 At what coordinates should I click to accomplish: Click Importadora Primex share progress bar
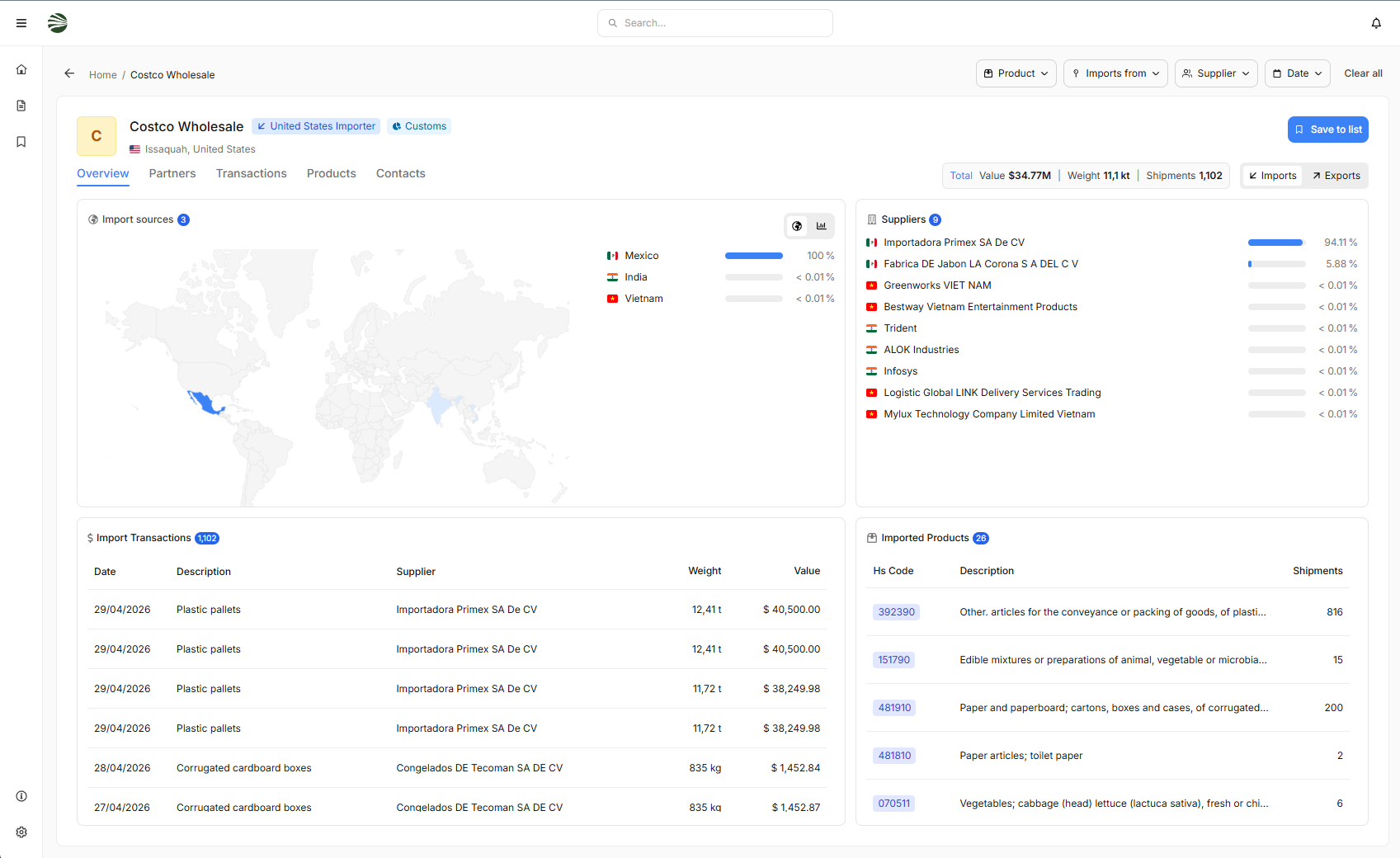[1277, 243]
